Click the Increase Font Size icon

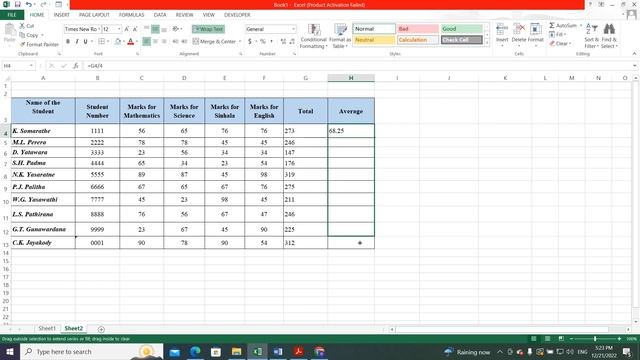pyautogui.click(x=127, y=29)
